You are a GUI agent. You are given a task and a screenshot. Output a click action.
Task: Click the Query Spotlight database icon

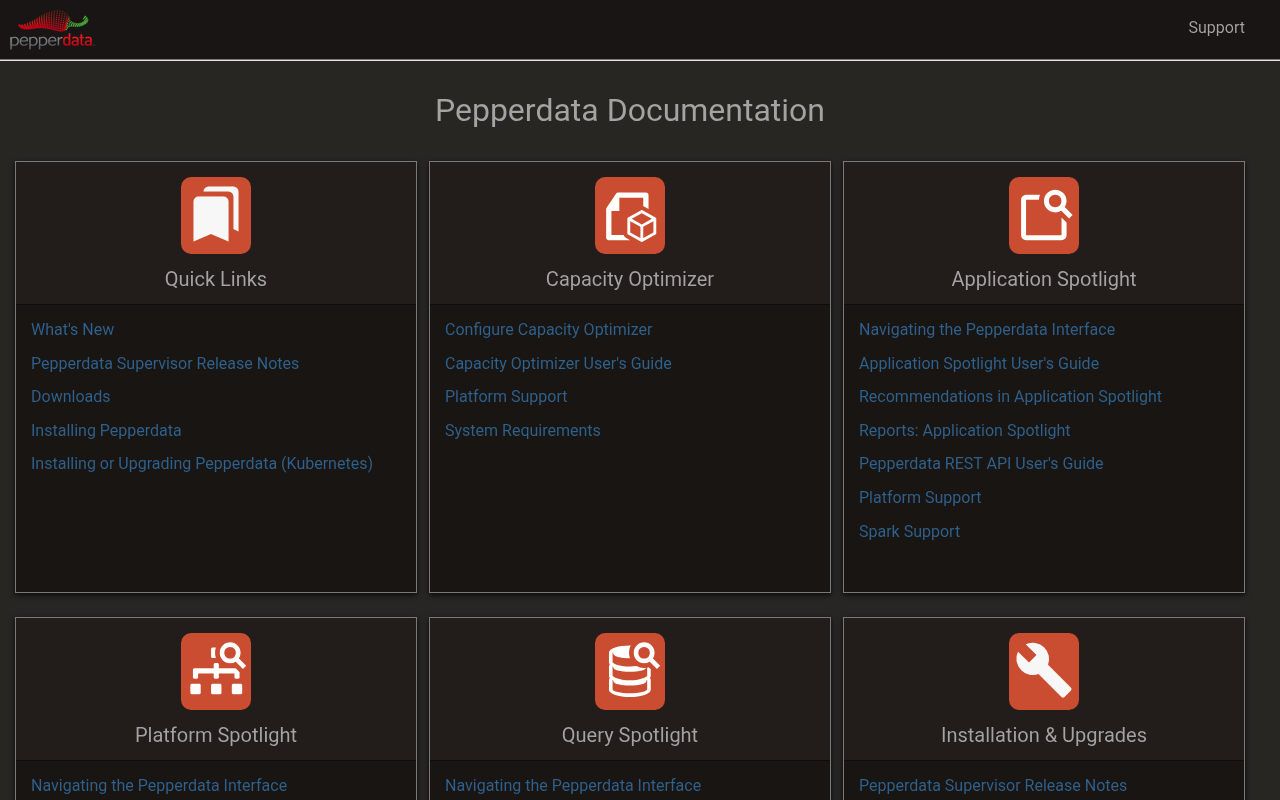(630, 671)
